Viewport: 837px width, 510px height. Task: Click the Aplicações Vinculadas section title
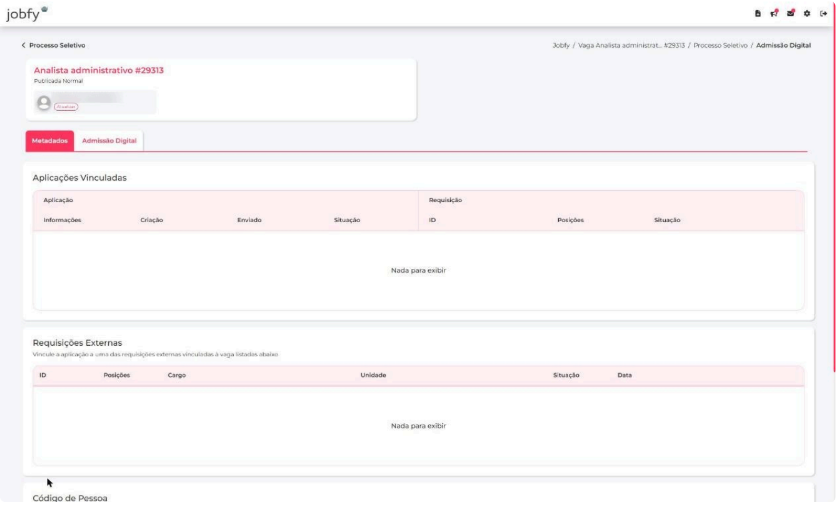tap(80, 178)
